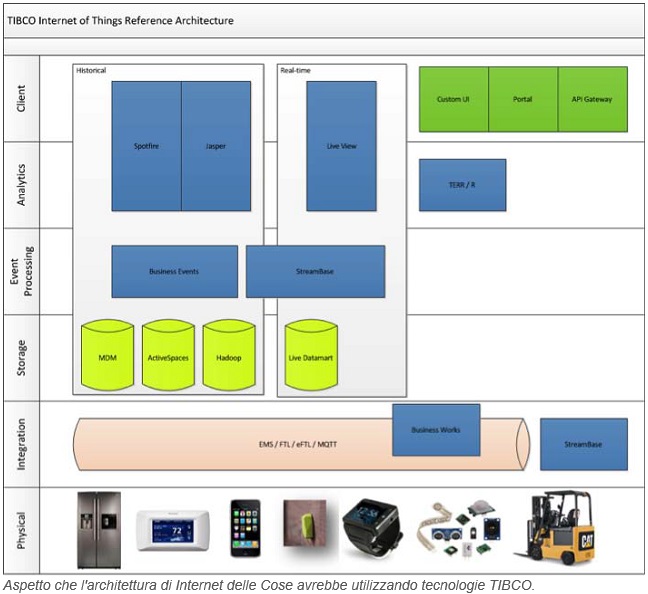The height and width of the screenshot is (594, 648).
Task: Click the Physical layer label
Action: (21, 530)
